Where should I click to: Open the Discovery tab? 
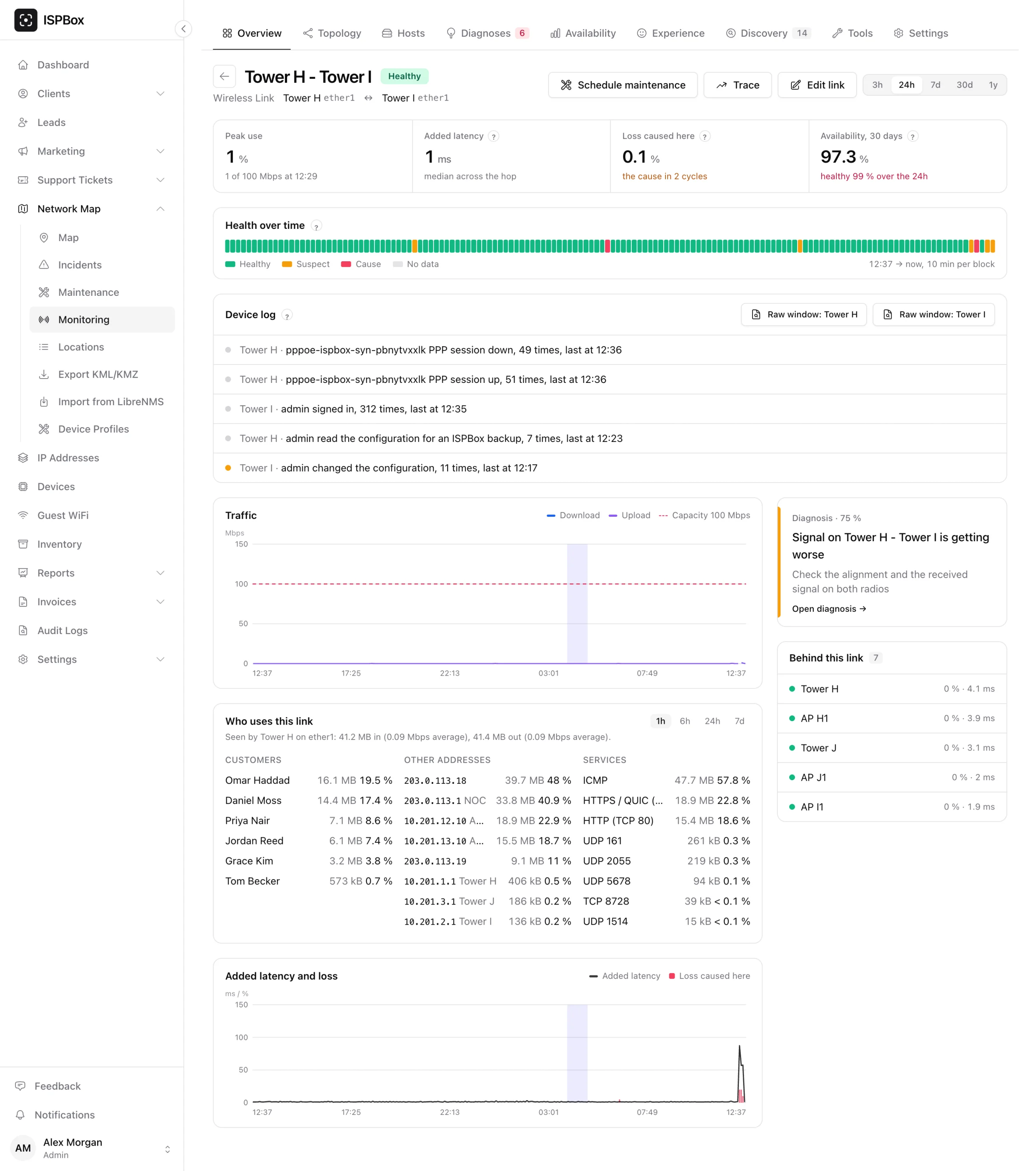(768, 33)
